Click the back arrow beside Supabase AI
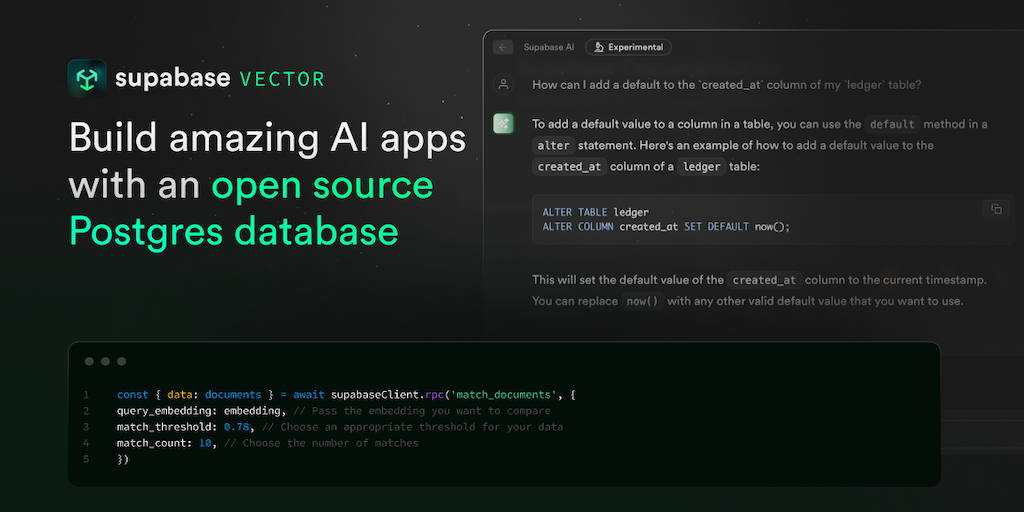 tap(503, 47)
